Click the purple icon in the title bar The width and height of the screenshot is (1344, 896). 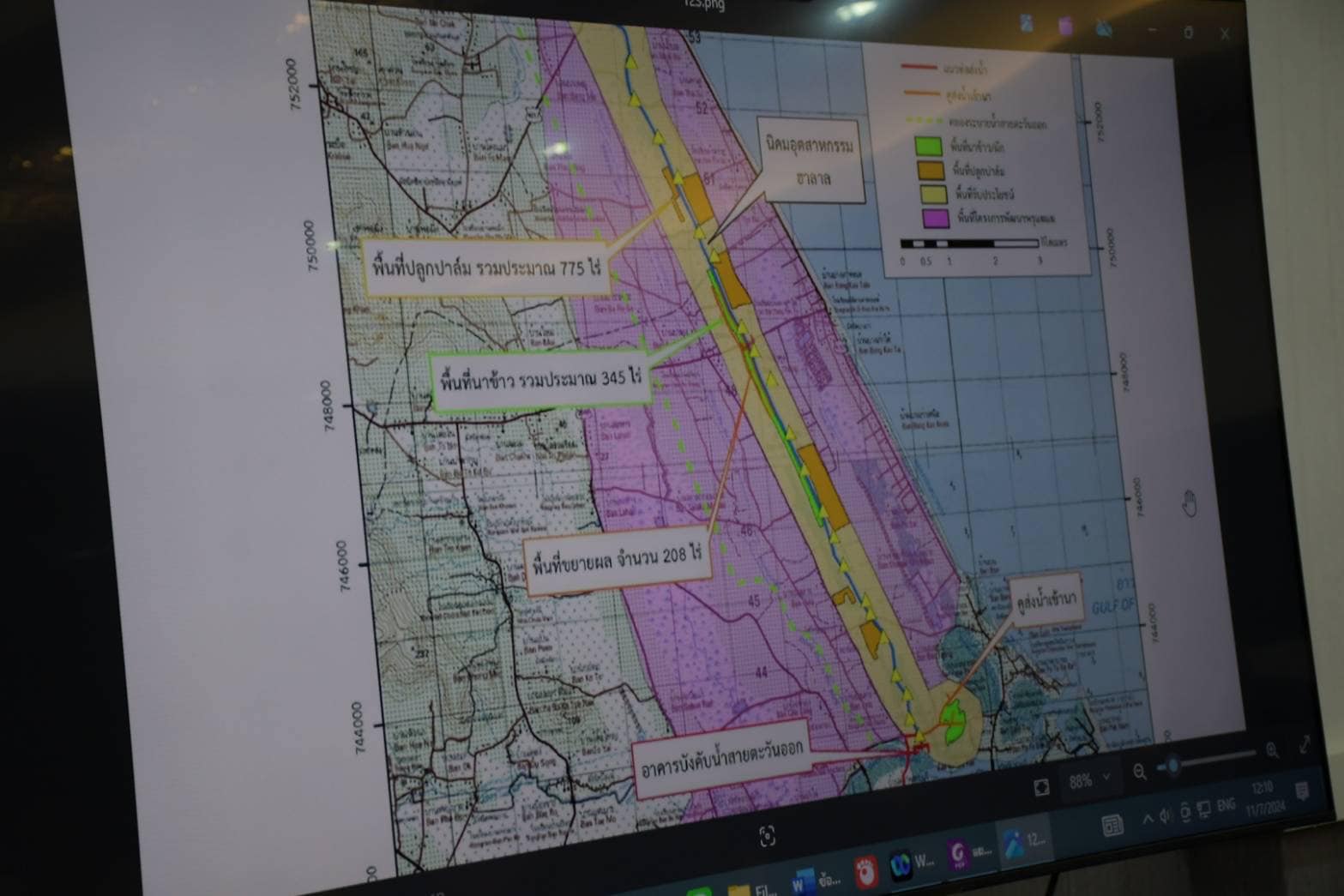1065,27
